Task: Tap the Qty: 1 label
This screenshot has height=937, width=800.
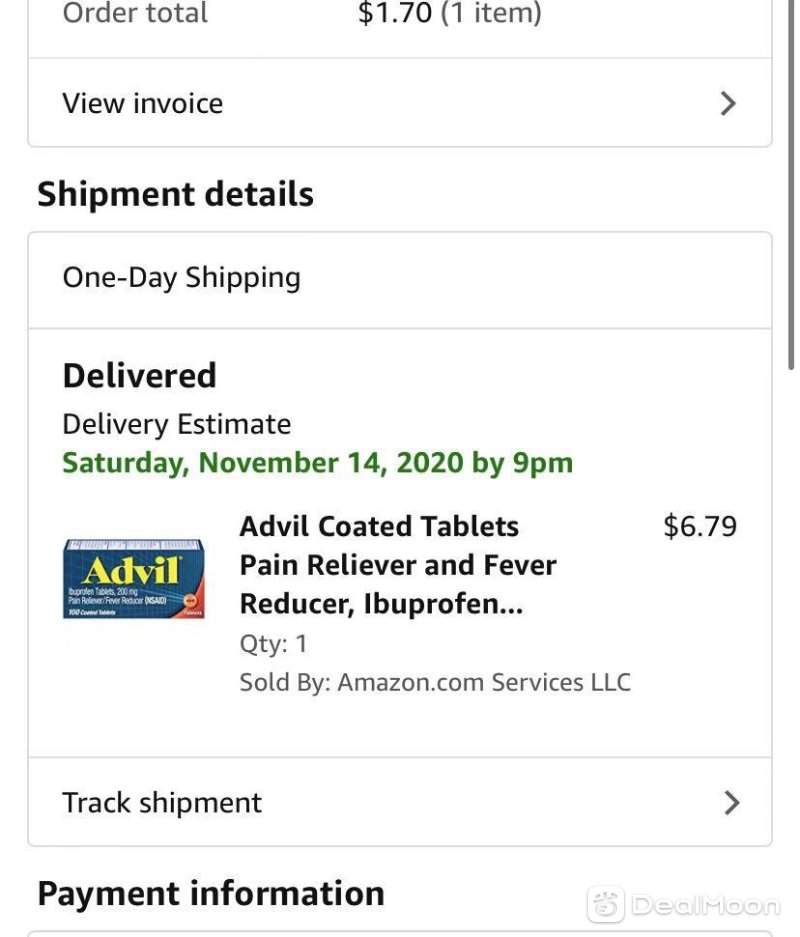Action: click(273, 644)
